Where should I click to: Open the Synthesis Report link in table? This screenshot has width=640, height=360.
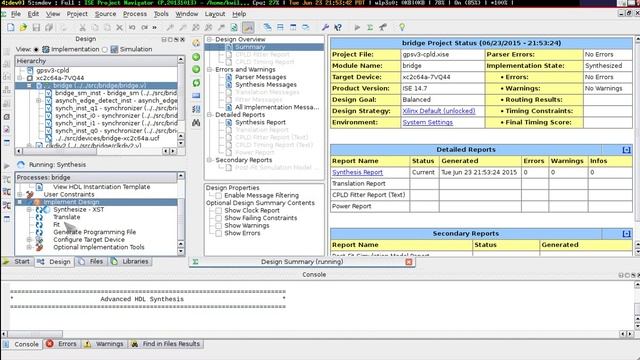point(357,173)
